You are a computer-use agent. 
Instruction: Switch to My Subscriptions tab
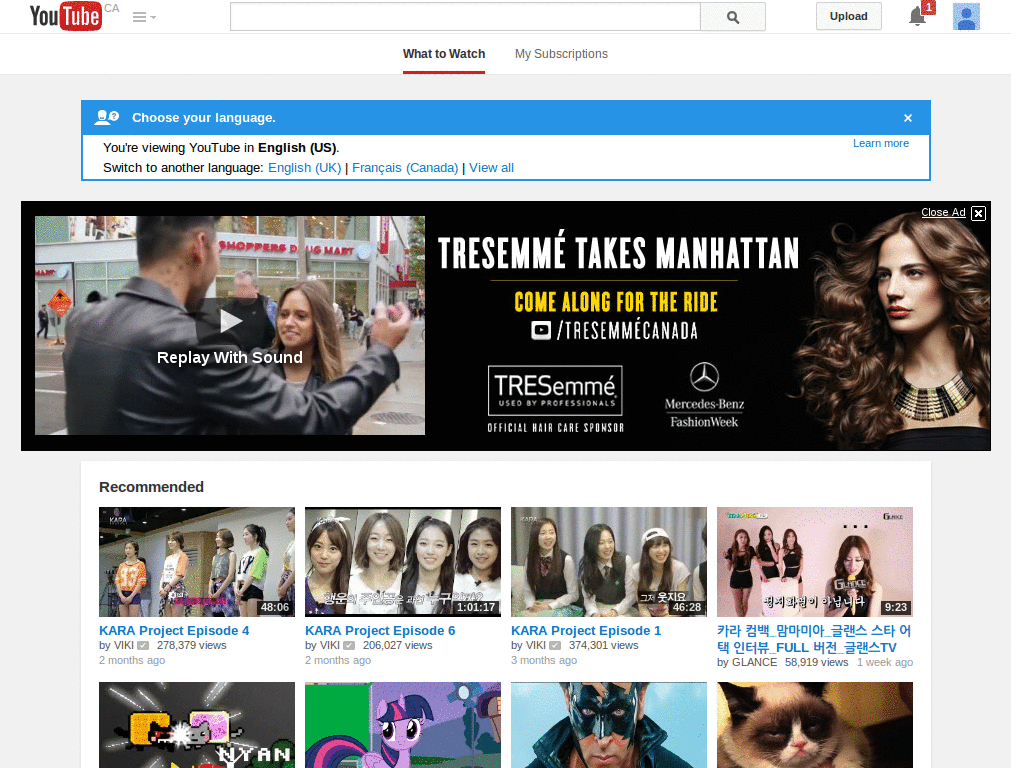561,54
